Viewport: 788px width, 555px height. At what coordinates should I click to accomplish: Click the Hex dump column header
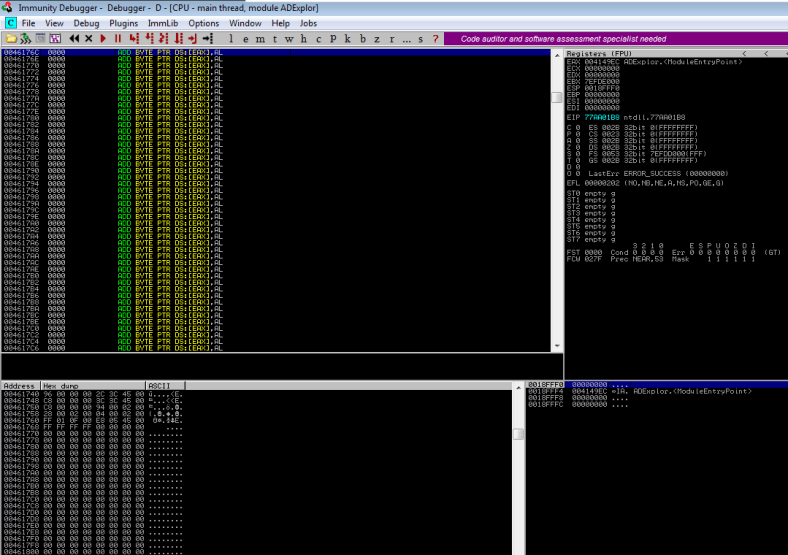tap(92, 385)
